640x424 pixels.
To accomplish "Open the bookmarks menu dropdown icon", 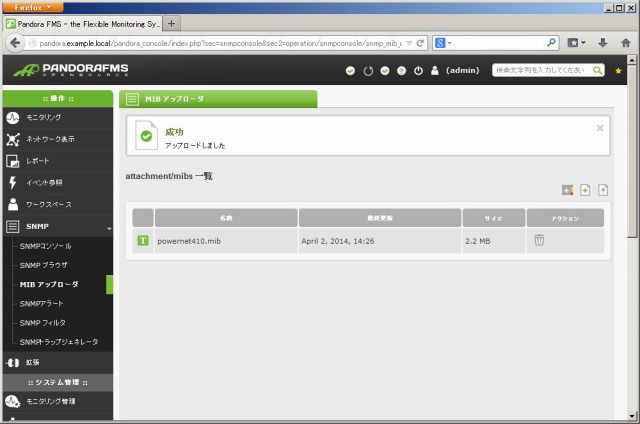I will point(576,42).
